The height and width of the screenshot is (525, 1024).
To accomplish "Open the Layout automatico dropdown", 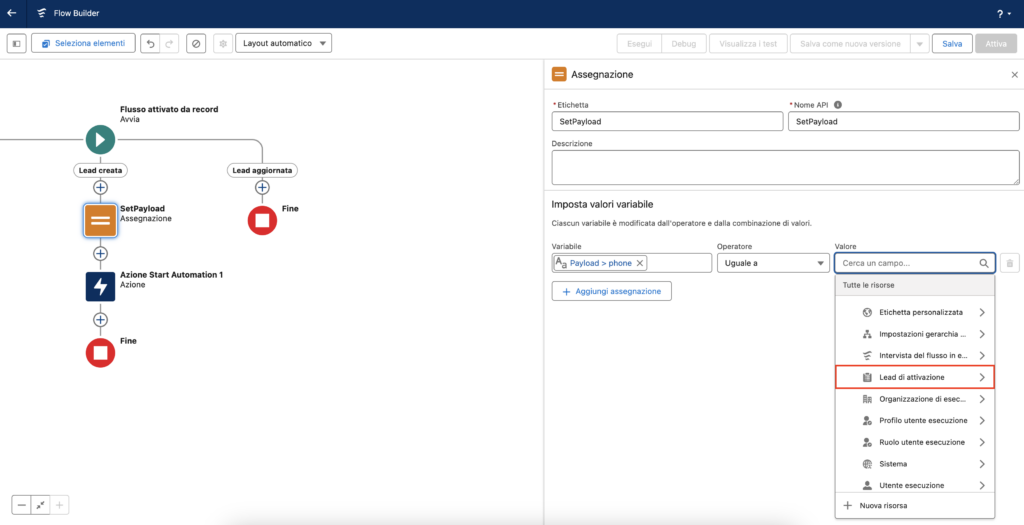I will point(283,44).
